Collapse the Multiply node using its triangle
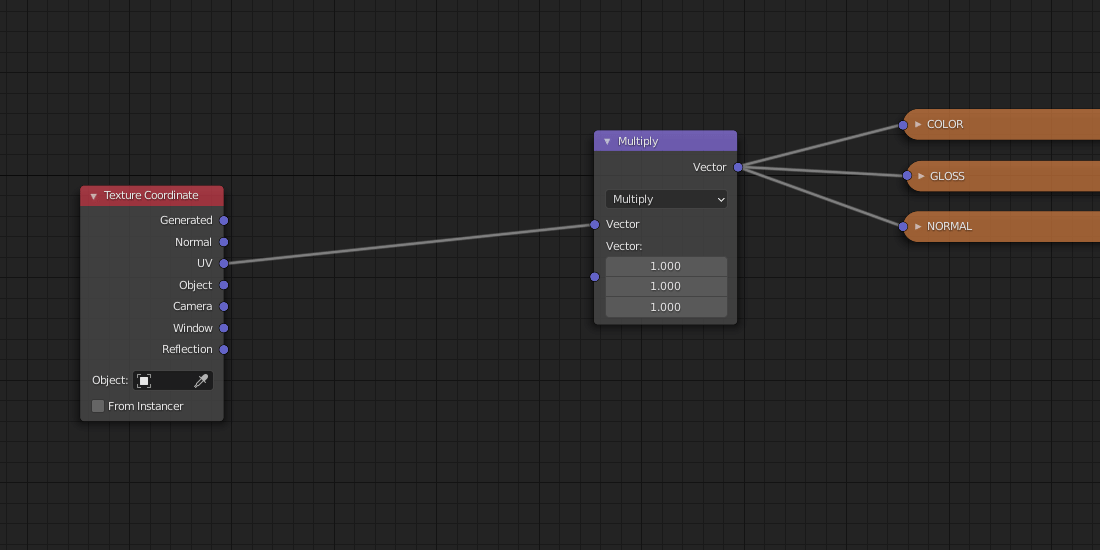 [608, 142]
